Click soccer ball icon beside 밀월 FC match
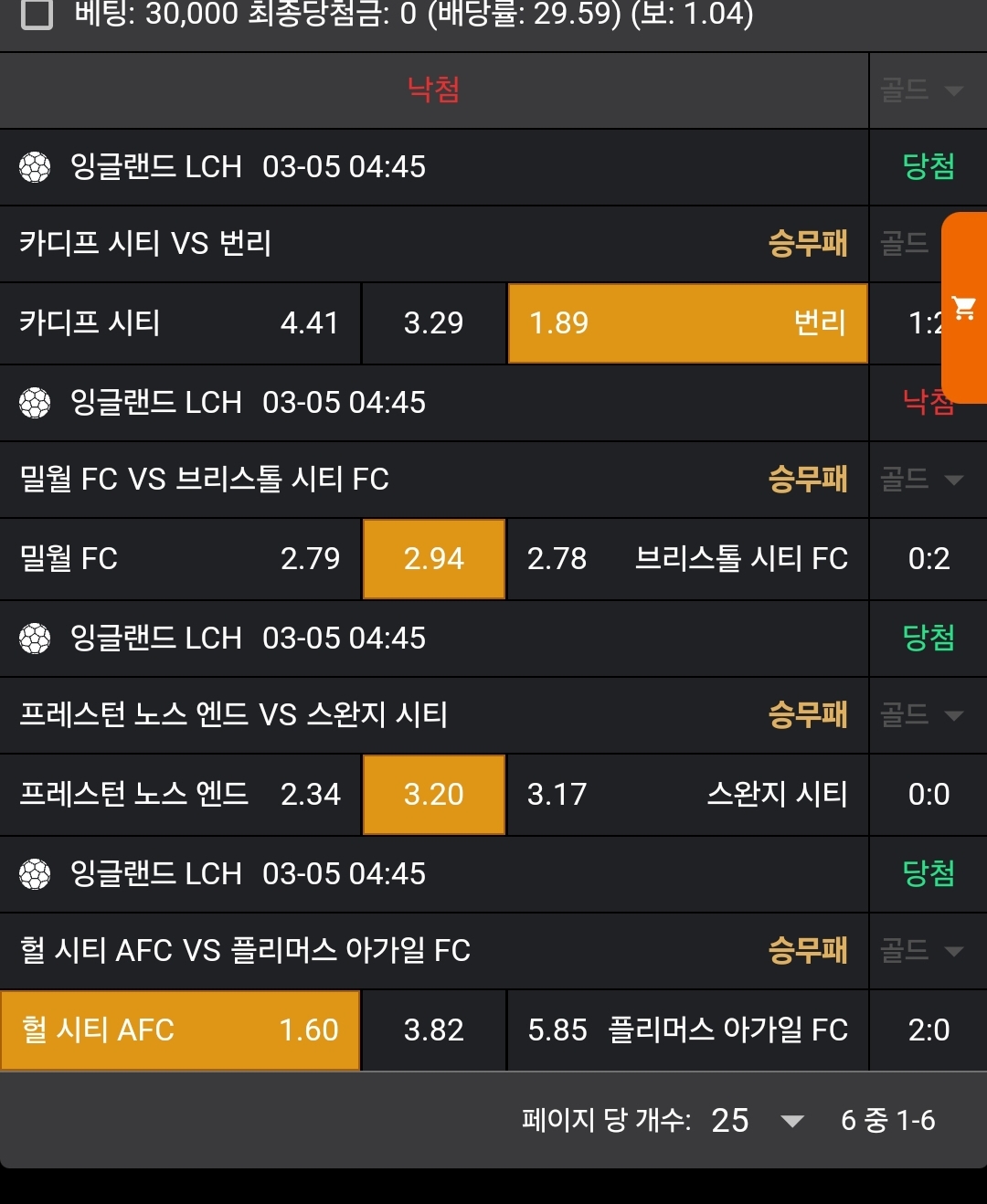This screenshot has width=987, height=1204. tap(35, 403)
